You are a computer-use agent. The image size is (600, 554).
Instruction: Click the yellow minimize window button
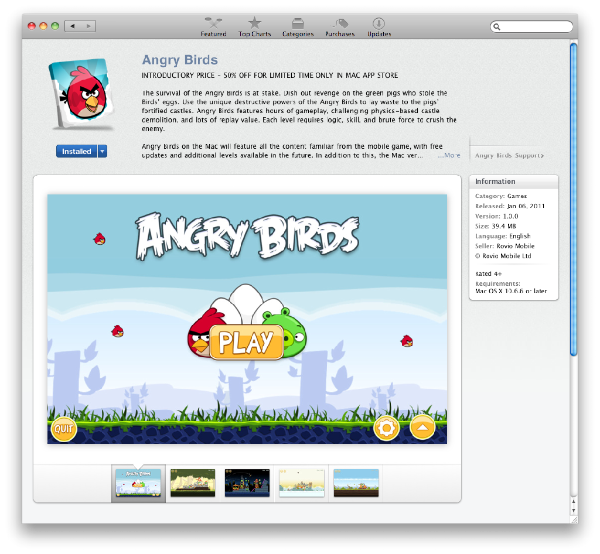pyautogui.click(x=43, y=26)
